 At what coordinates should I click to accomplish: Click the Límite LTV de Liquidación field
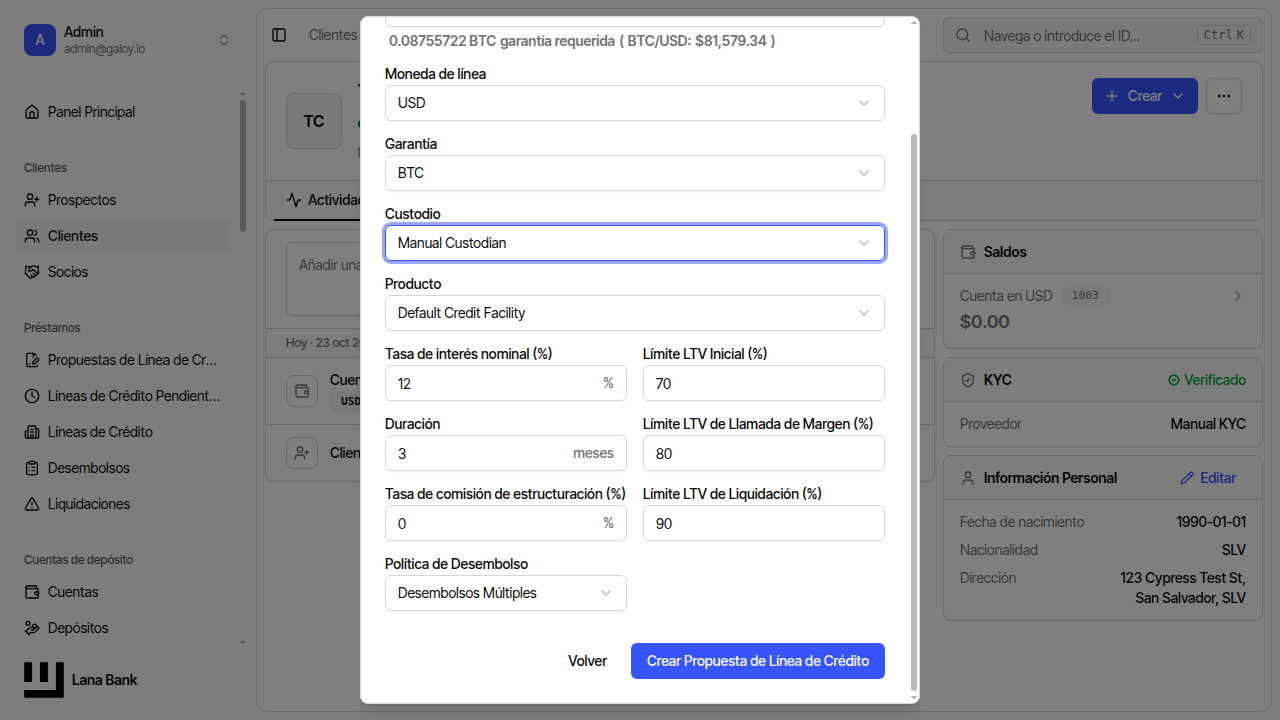coord(764,523)
